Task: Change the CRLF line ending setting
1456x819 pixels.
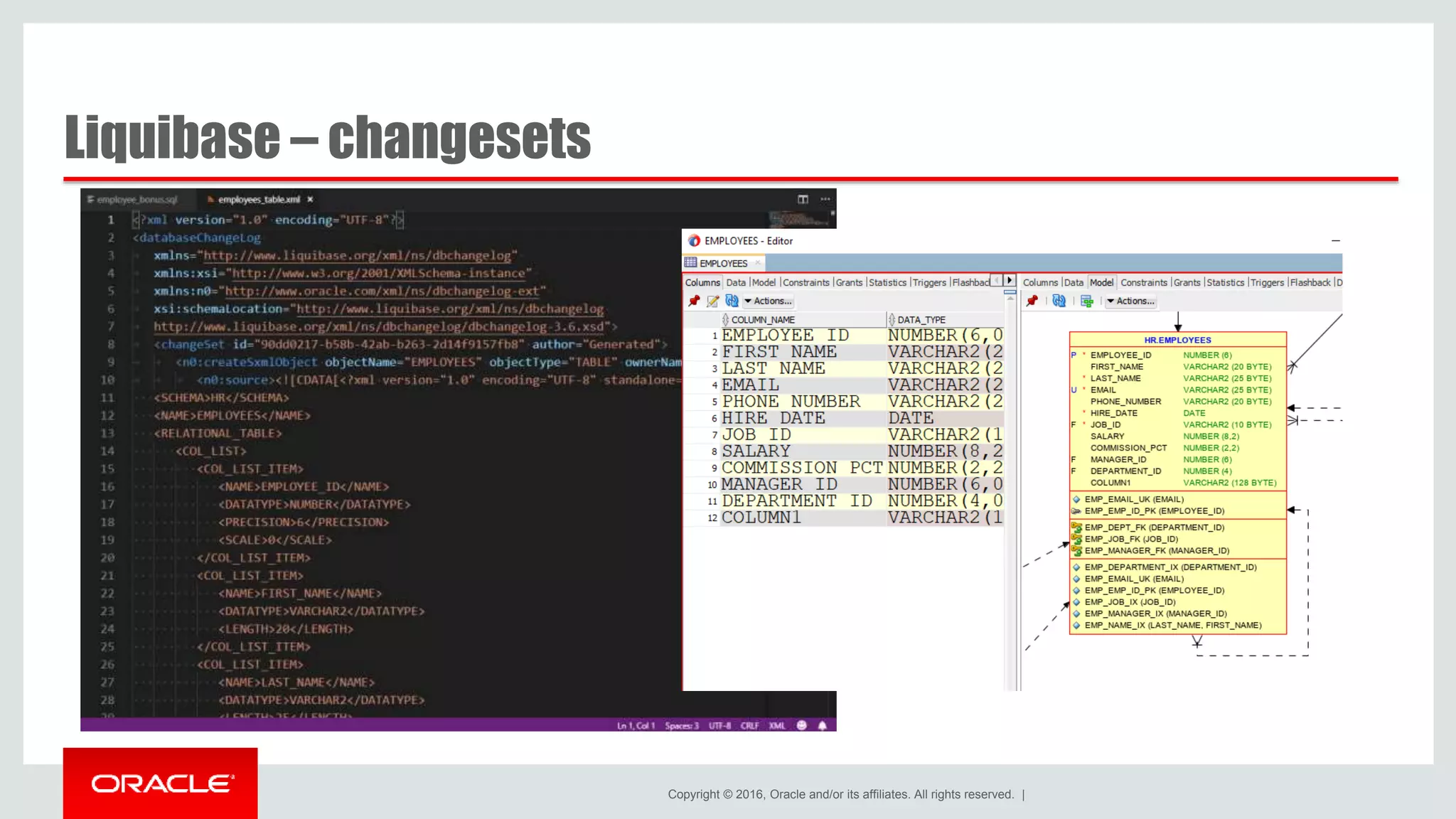Action: pos(749,726)
